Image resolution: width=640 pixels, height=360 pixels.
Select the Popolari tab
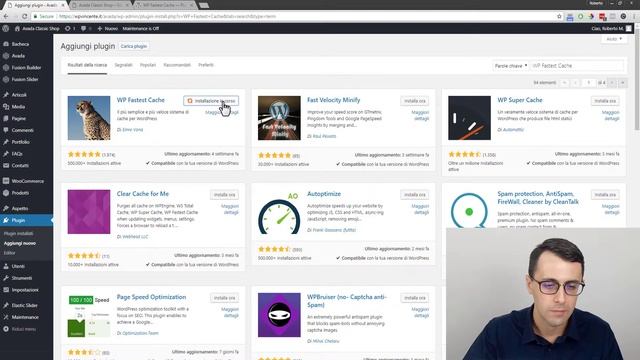pos(148,65)
